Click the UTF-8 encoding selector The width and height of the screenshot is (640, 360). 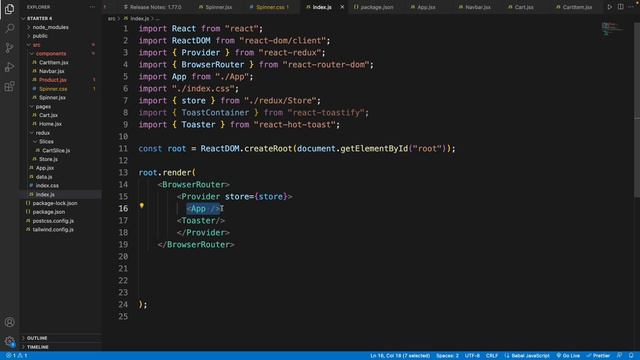[x=472, y=356]
